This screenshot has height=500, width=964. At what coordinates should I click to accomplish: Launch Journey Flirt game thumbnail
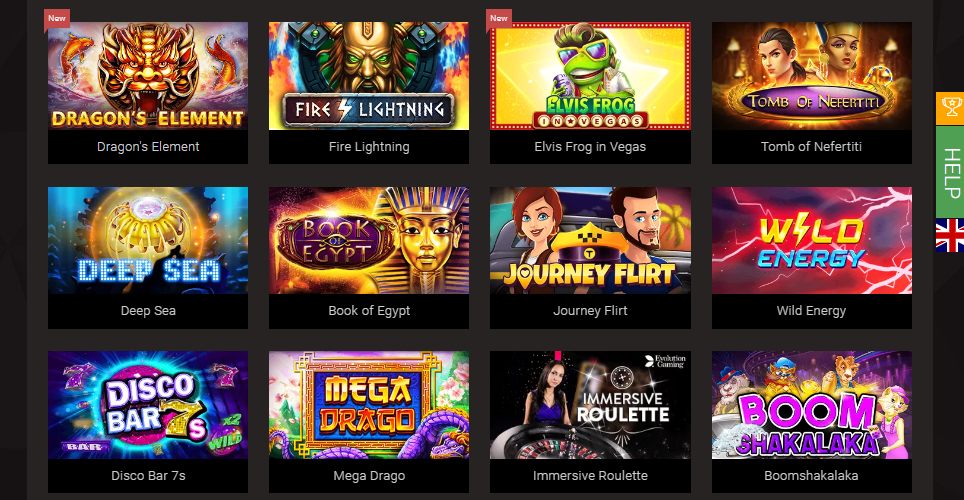pyautogui.click(x=590, y=240)
